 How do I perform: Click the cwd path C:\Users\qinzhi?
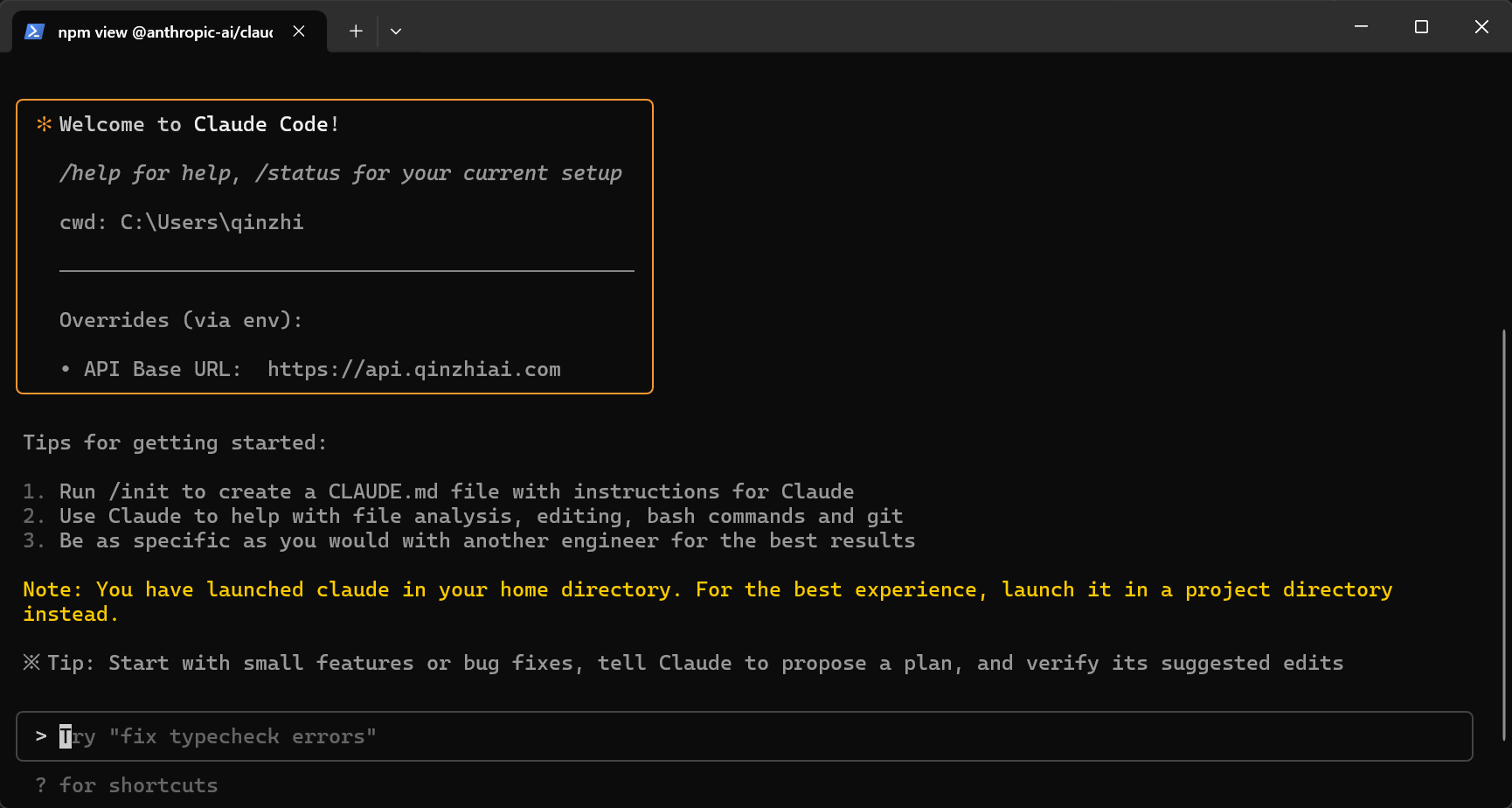(212, 222)
